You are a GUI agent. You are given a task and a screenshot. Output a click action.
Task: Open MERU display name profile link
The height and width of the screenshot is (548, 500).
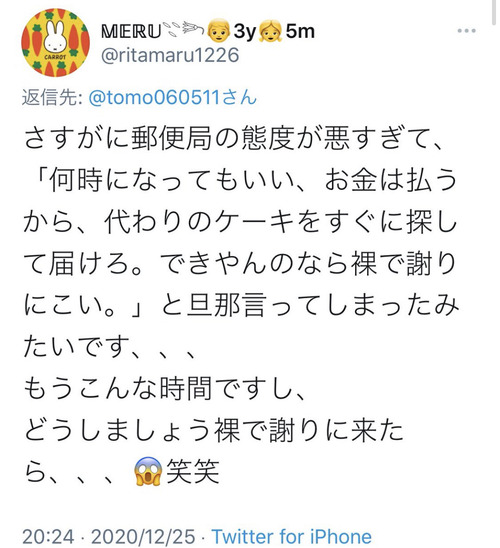pos(131,32)
